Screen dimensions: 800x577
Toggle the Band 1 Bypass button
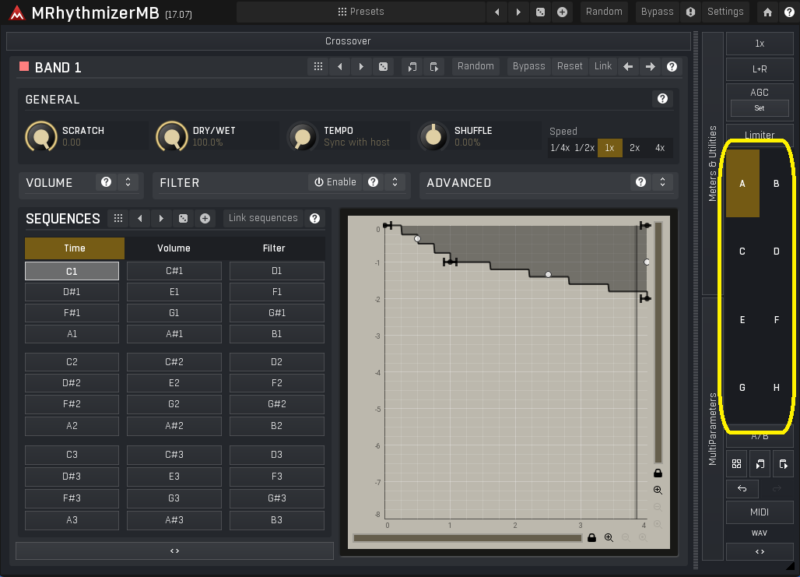(528, 67)
